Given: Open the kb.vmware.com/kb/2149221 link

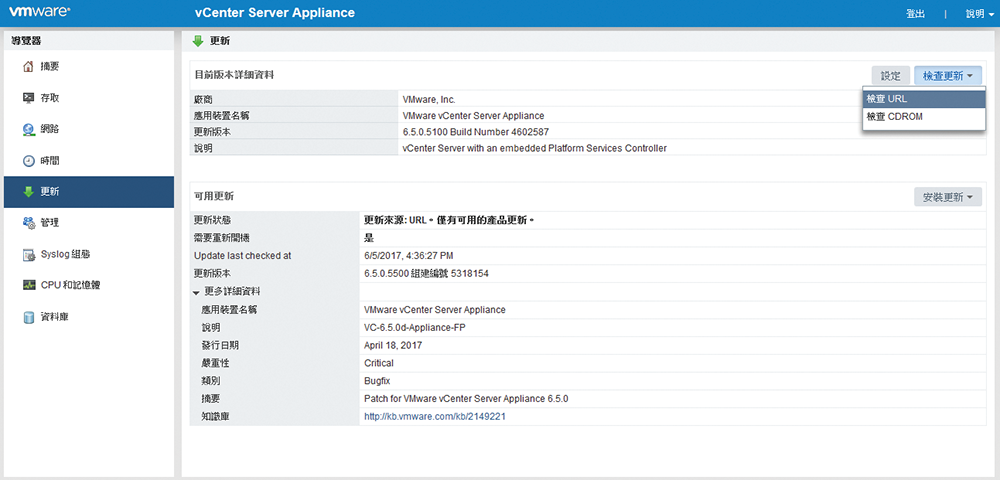Looking at the screenshot, I should coord(435,417).
